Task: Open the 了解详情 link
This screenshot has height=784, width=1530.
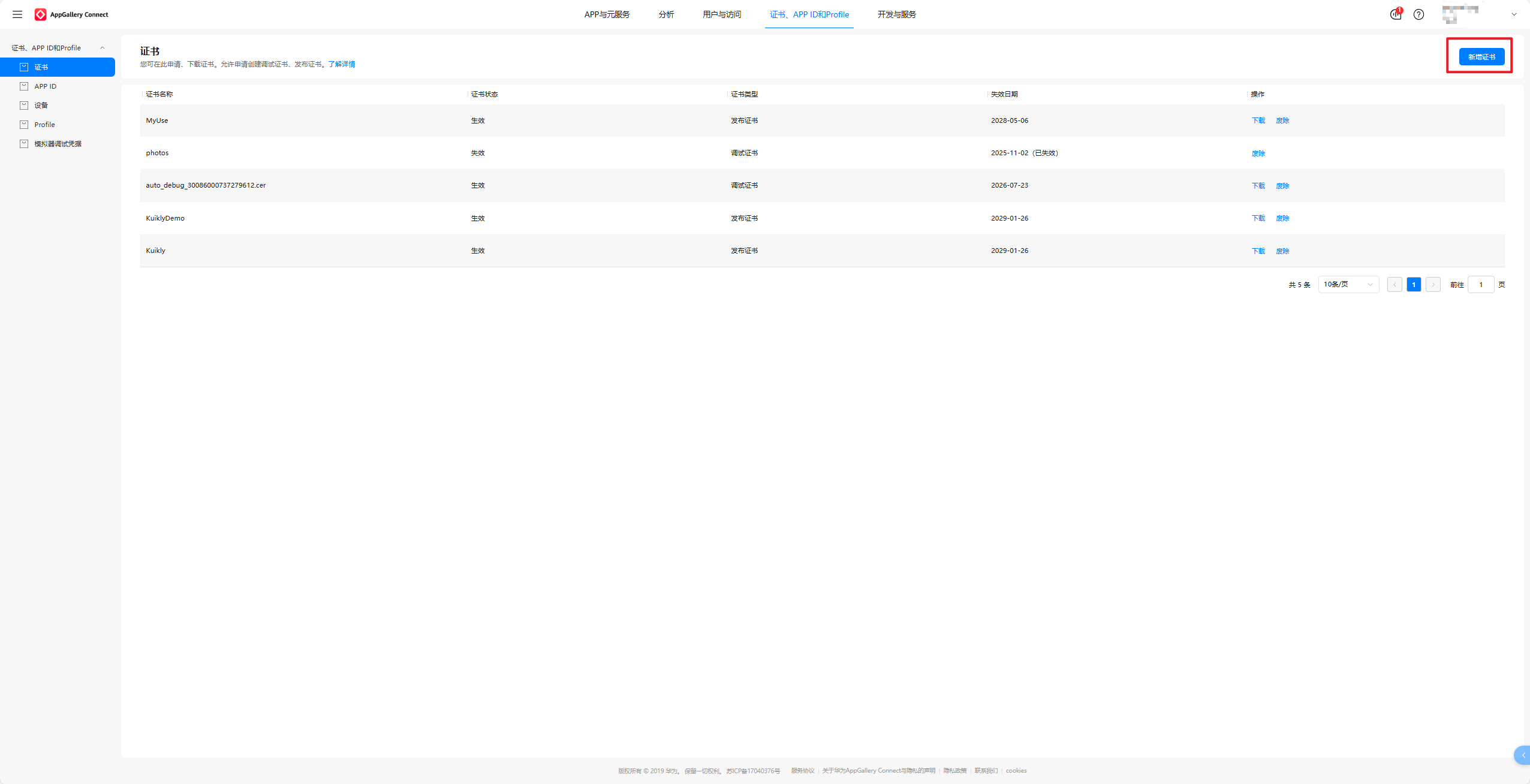Action: click(342, 64)
